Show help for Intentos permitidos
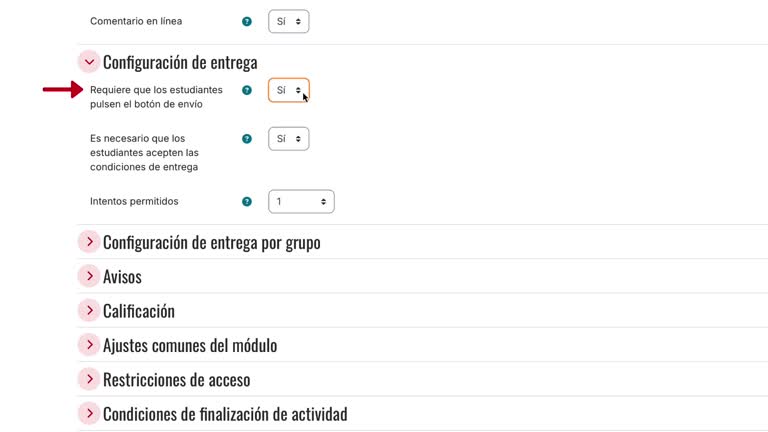 (247, 202)
